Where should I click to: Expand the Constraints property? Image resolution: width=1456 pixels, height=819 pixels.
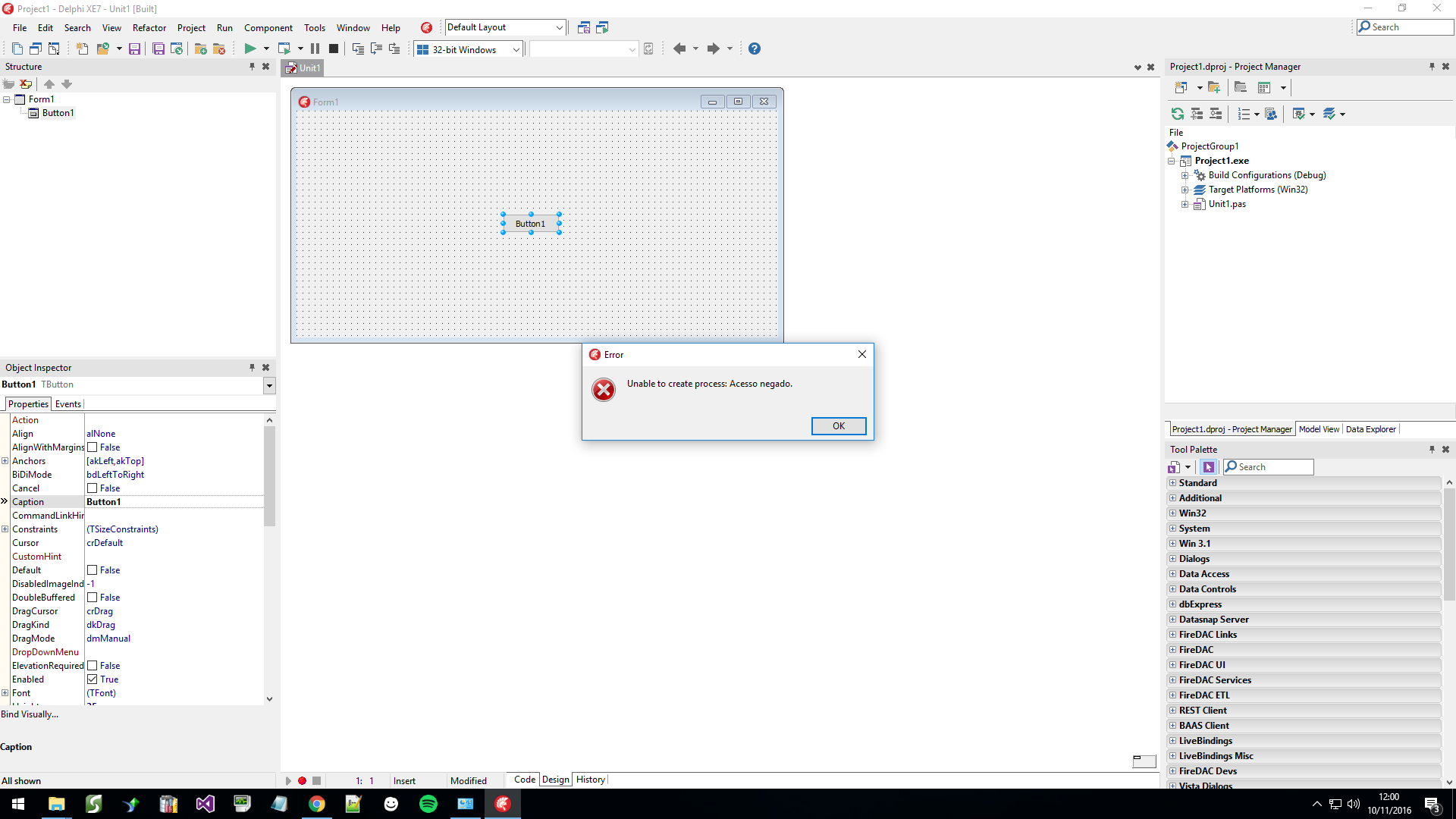pos(5,529)
